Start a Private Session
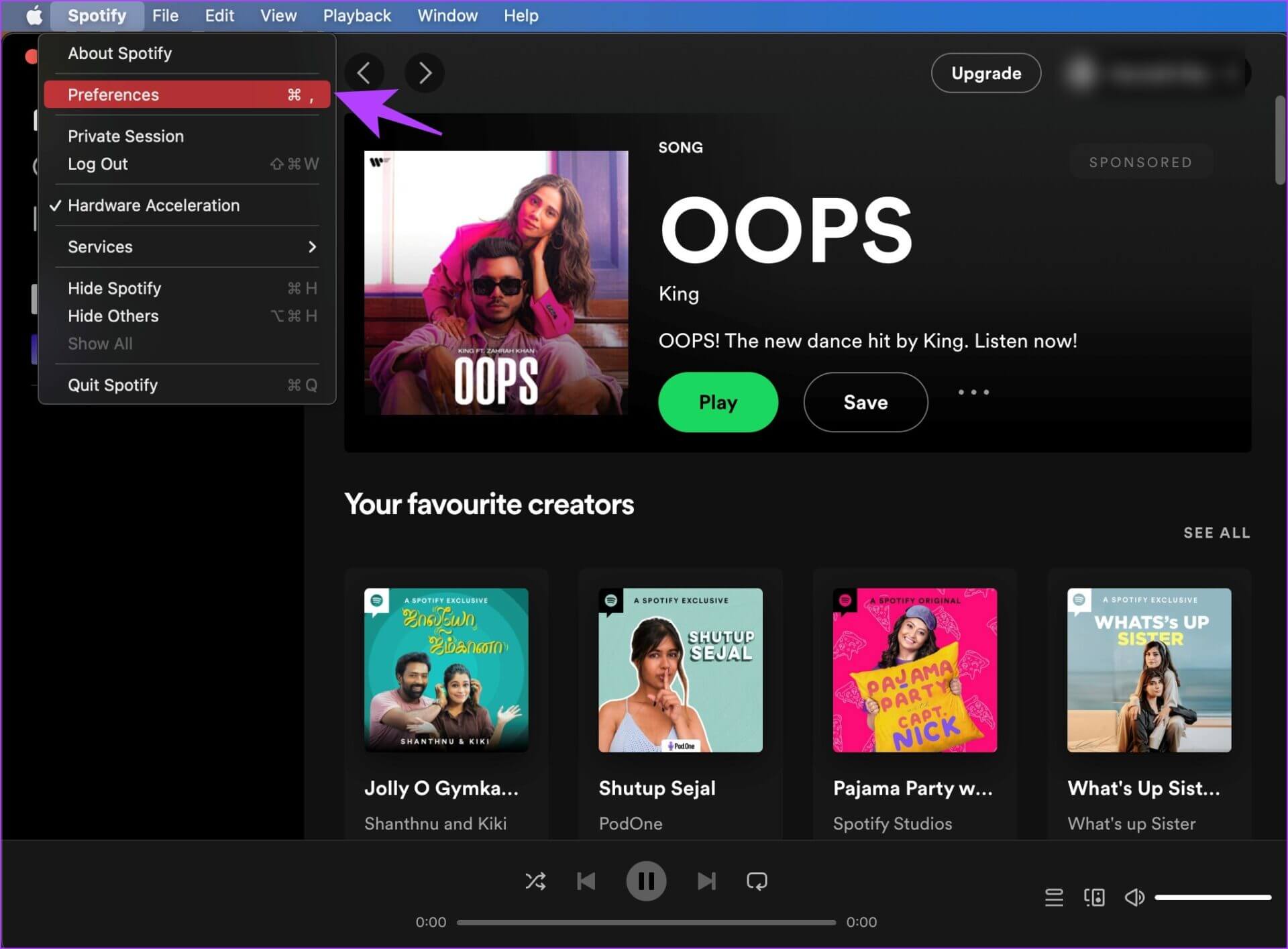Viewport: 1288px width, 949px height. (186, 136)
